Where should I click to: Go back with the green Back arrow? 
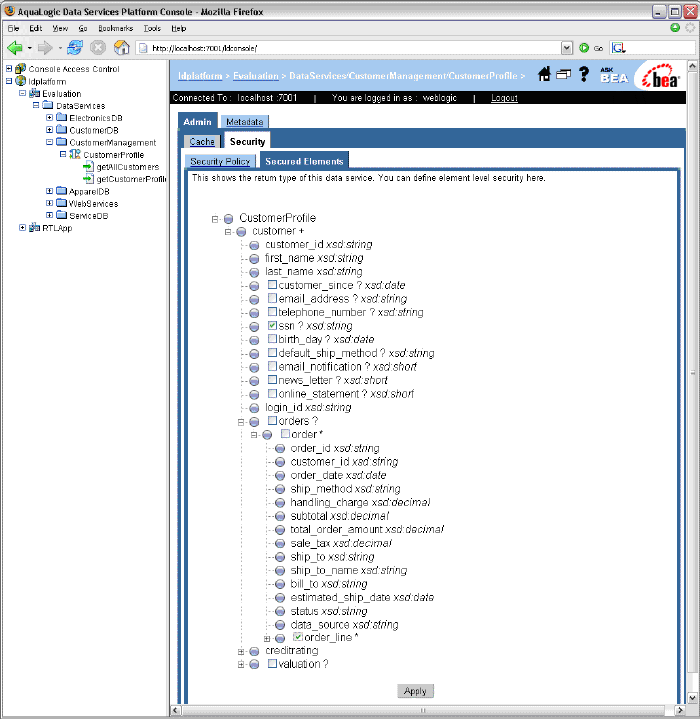click(15, 47)
